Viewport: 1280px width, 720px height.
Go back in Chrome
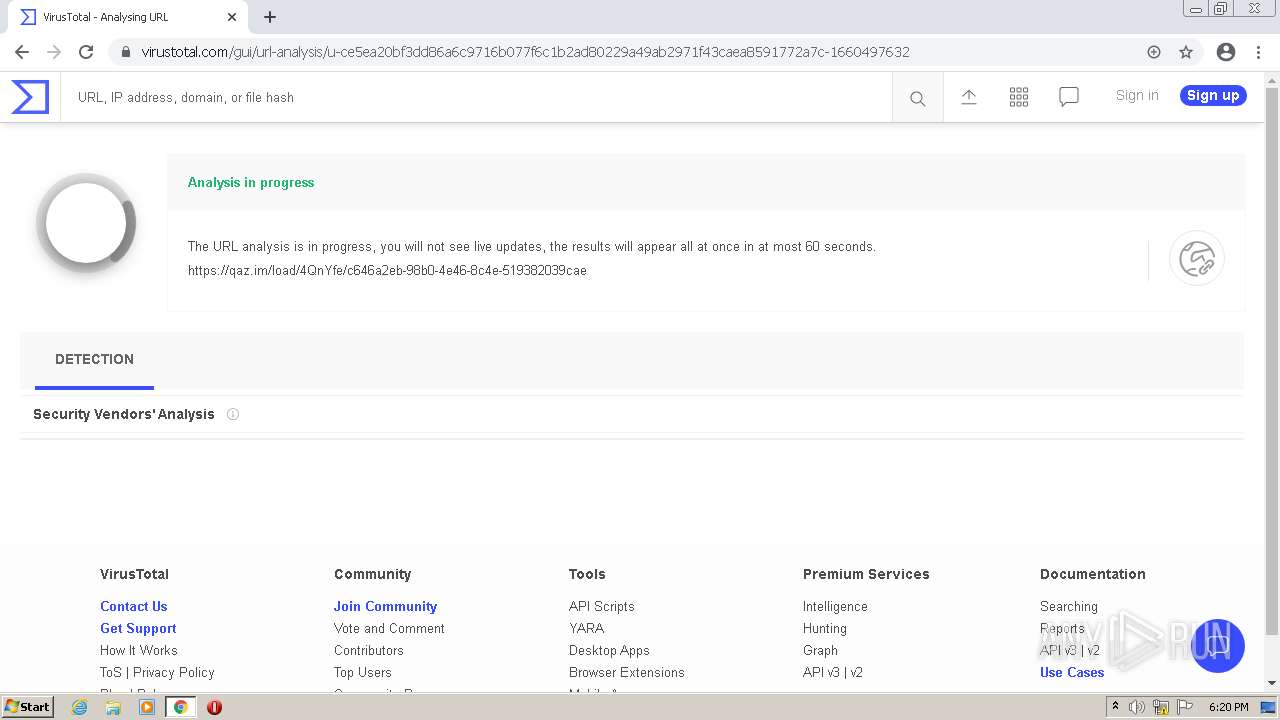(22, 52)
